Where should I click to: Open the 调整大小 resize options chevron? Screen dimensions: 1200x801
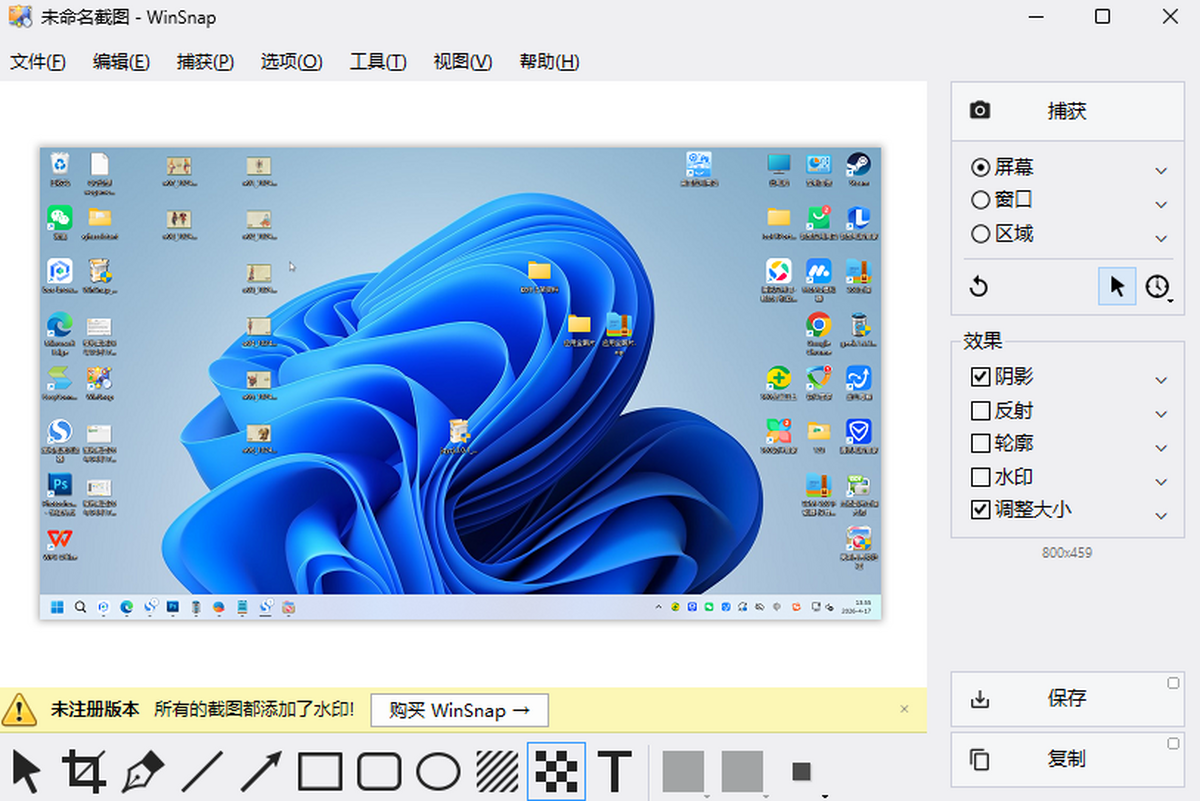click(1161, 515)
